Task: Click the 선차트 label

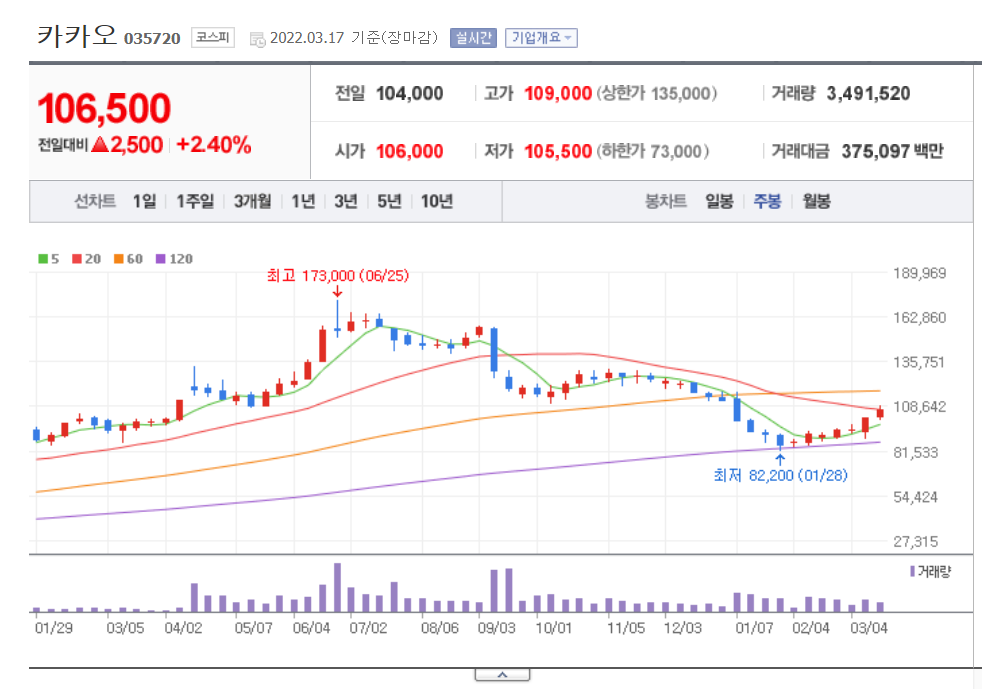Action: click(95, 201)
